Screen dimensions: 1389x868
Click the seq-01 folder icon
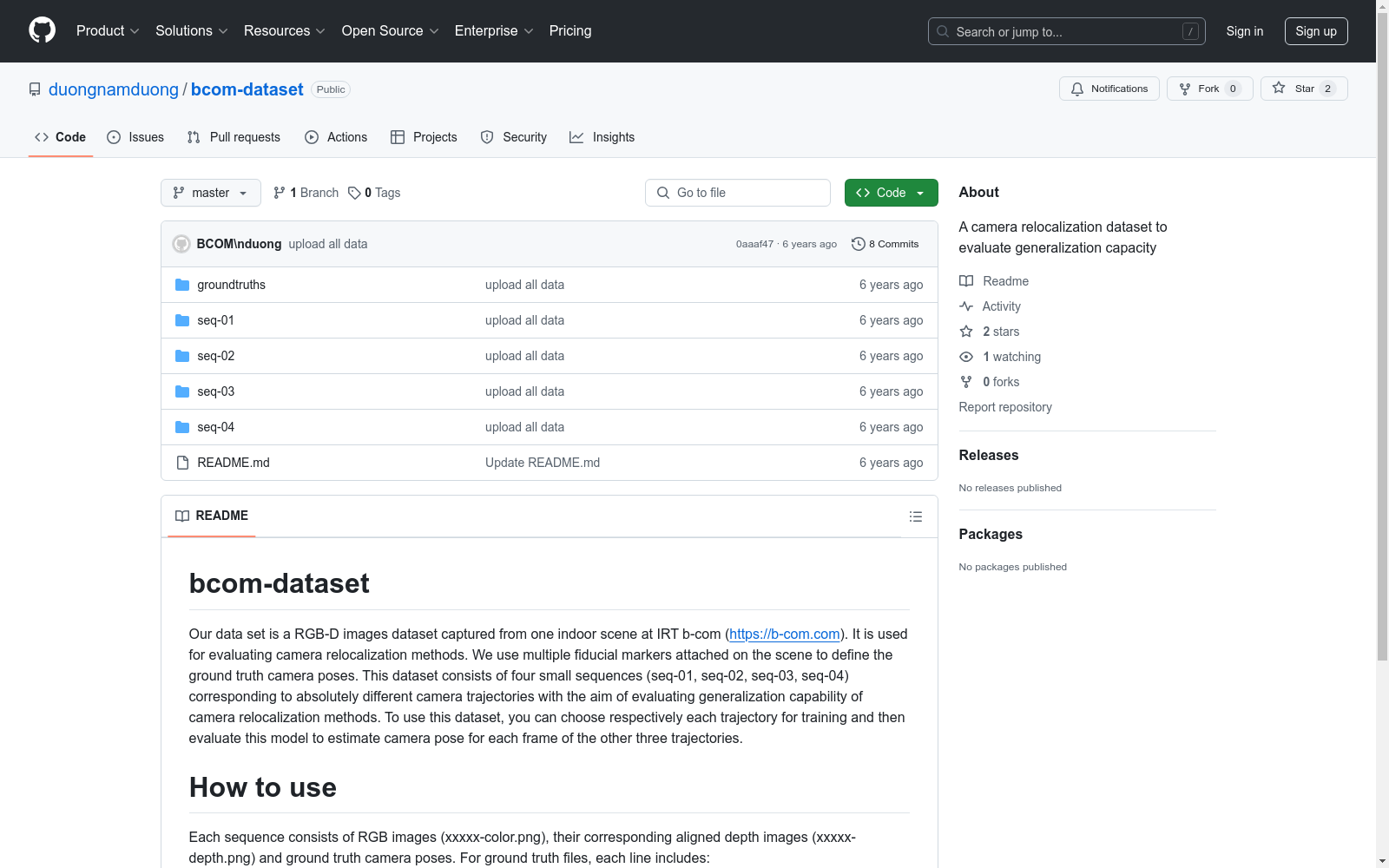pyautogui.click(x=182, y=320)
